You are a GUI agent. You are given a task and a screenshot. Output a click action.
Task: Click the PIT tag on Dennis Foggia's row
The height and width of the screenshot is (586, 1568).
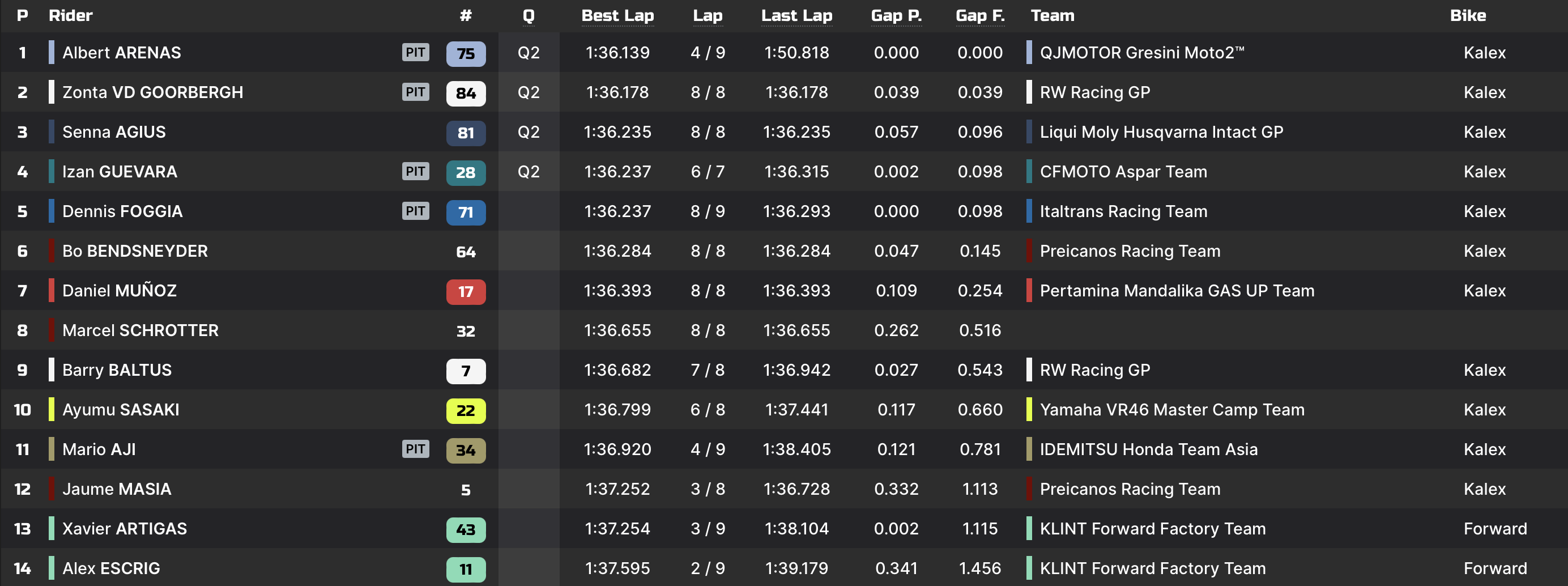(x=415, y=211)
